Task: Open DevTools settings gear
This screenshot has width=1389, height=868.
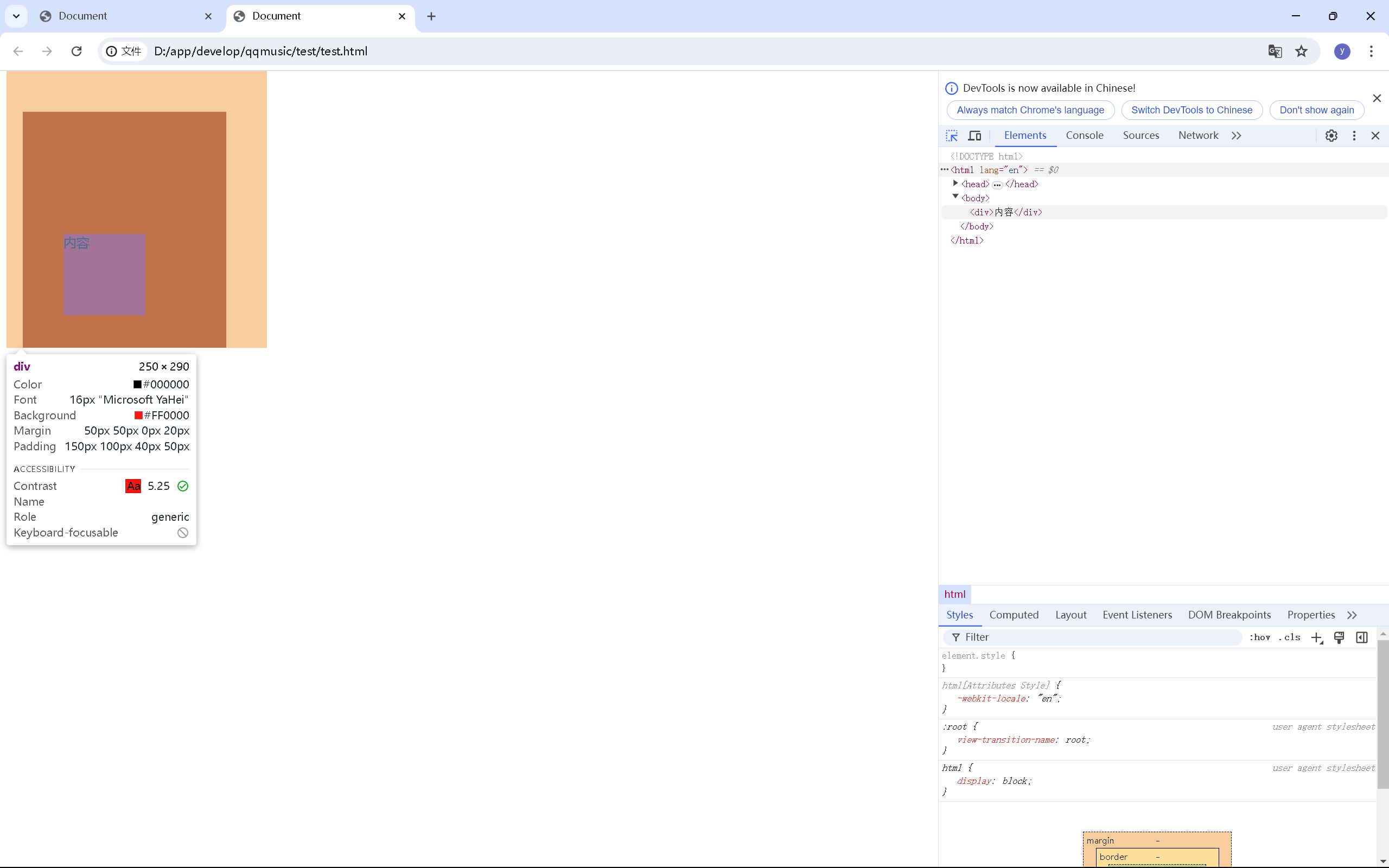Action: pos(1331,136)
